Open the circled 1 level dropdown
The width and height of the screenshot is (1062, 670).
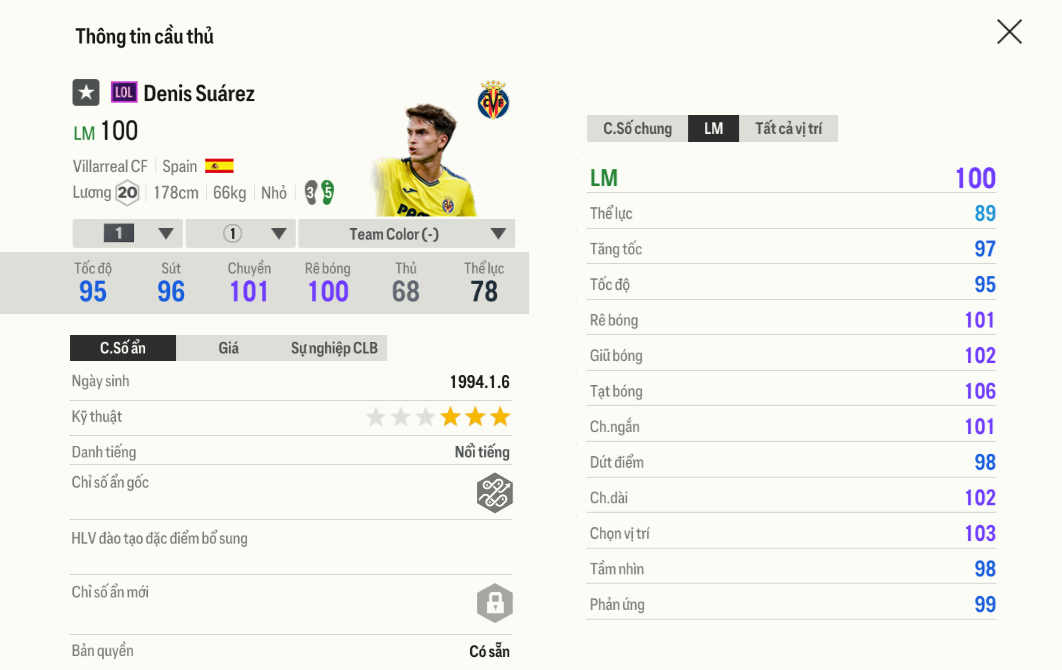[241, 234]
